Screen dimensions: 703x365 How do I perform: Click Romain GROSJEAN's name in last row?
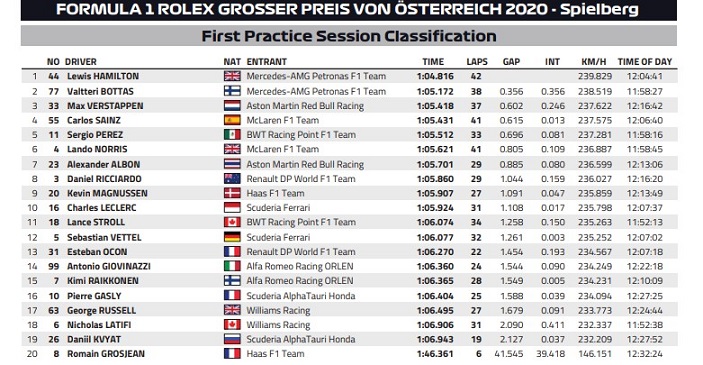click(106, 354)
